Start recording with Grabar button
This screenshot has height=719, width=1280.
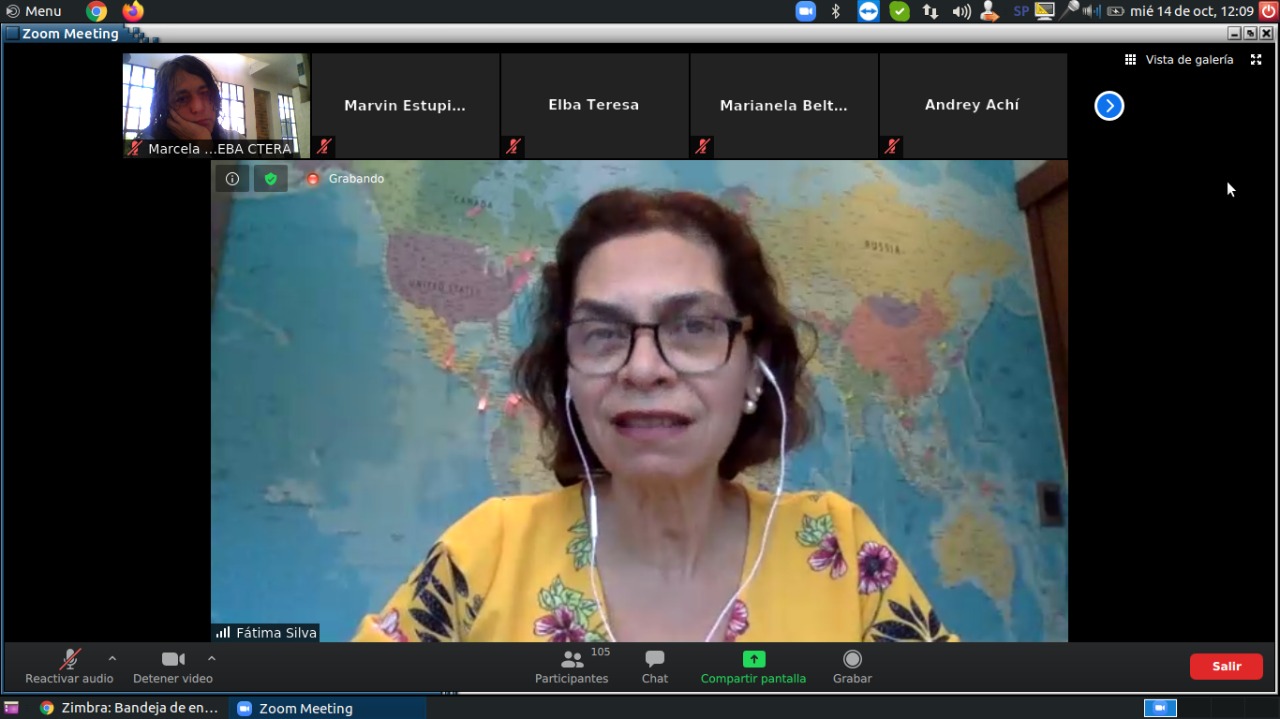852,666
